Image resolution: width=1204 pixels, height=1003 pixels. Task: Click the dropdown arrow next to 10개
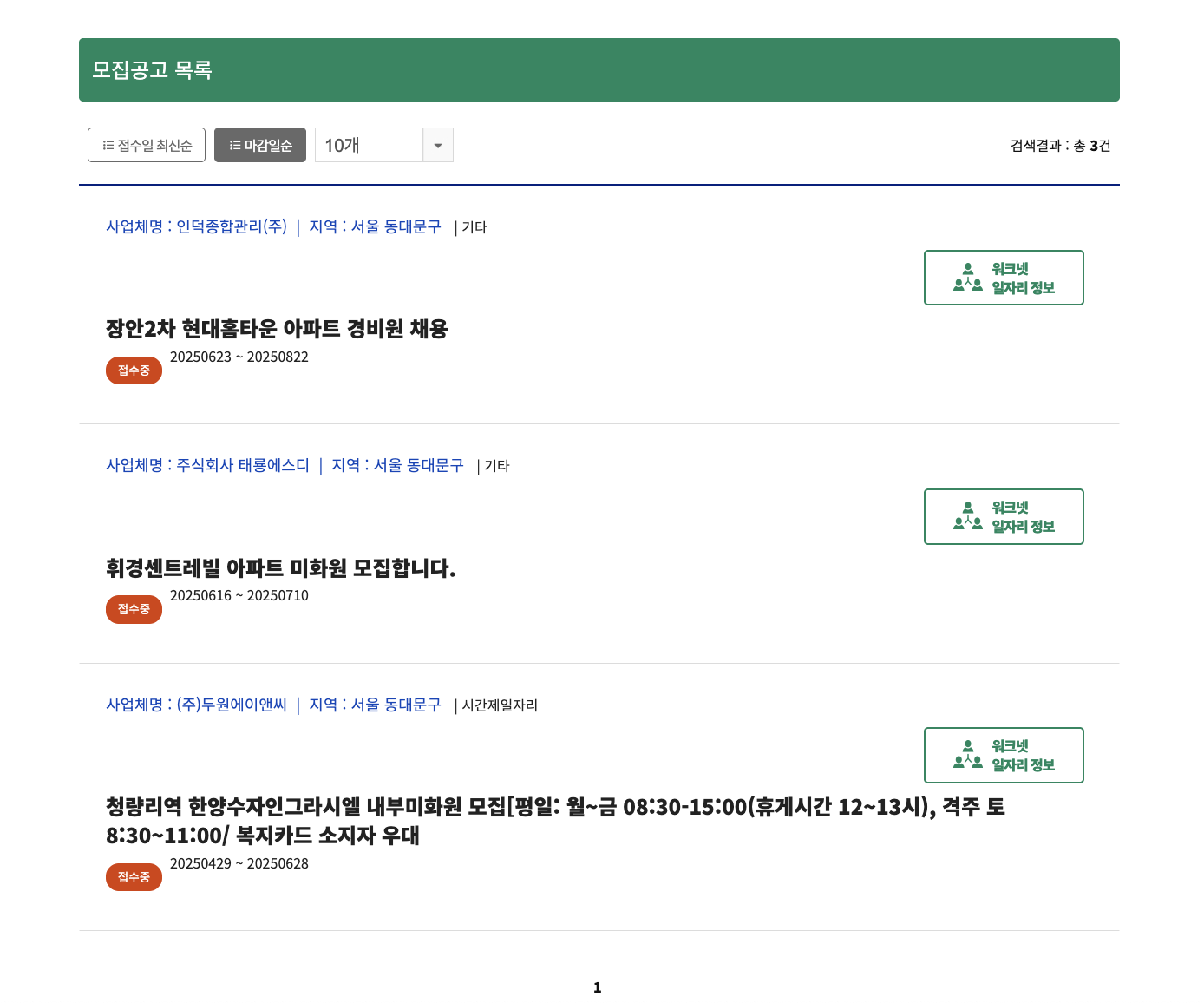pyautogui.click(x=439, y=145)
